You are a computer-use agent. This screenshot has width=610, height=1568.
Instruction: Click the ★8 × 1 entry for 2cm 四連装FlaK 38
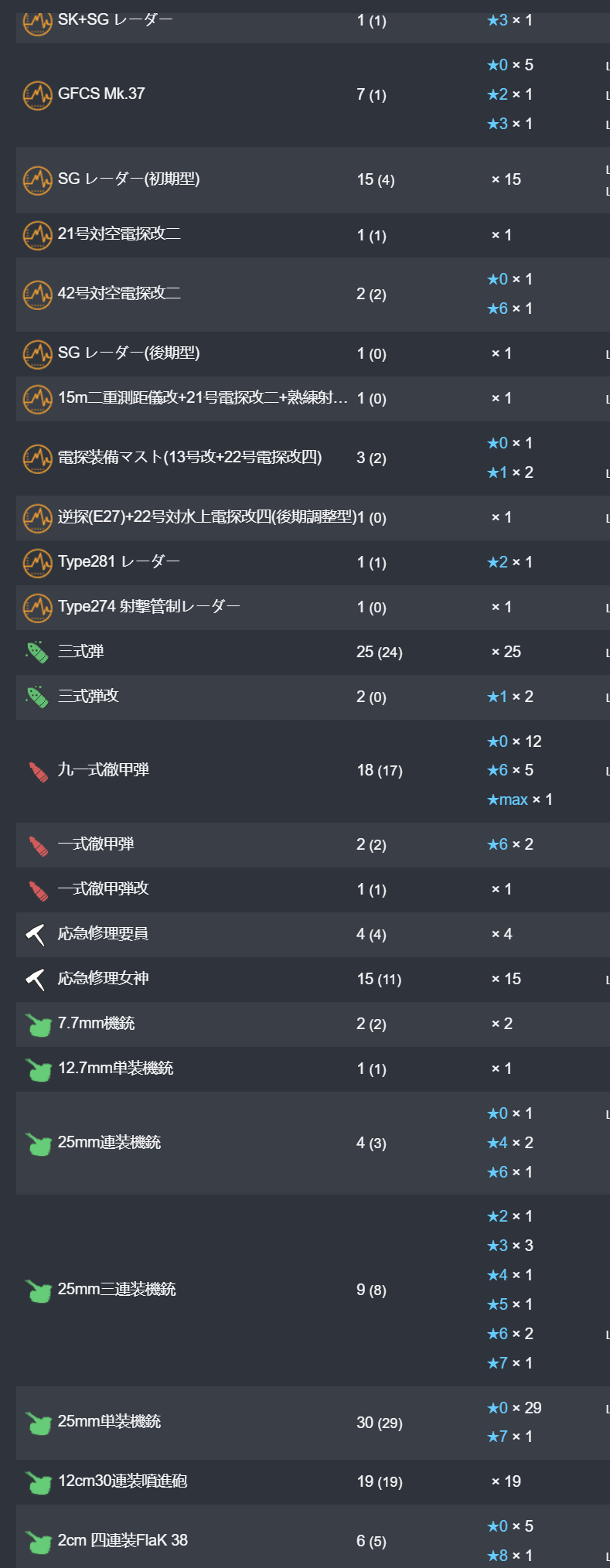pyautogui.click(x=509, y=1556)
